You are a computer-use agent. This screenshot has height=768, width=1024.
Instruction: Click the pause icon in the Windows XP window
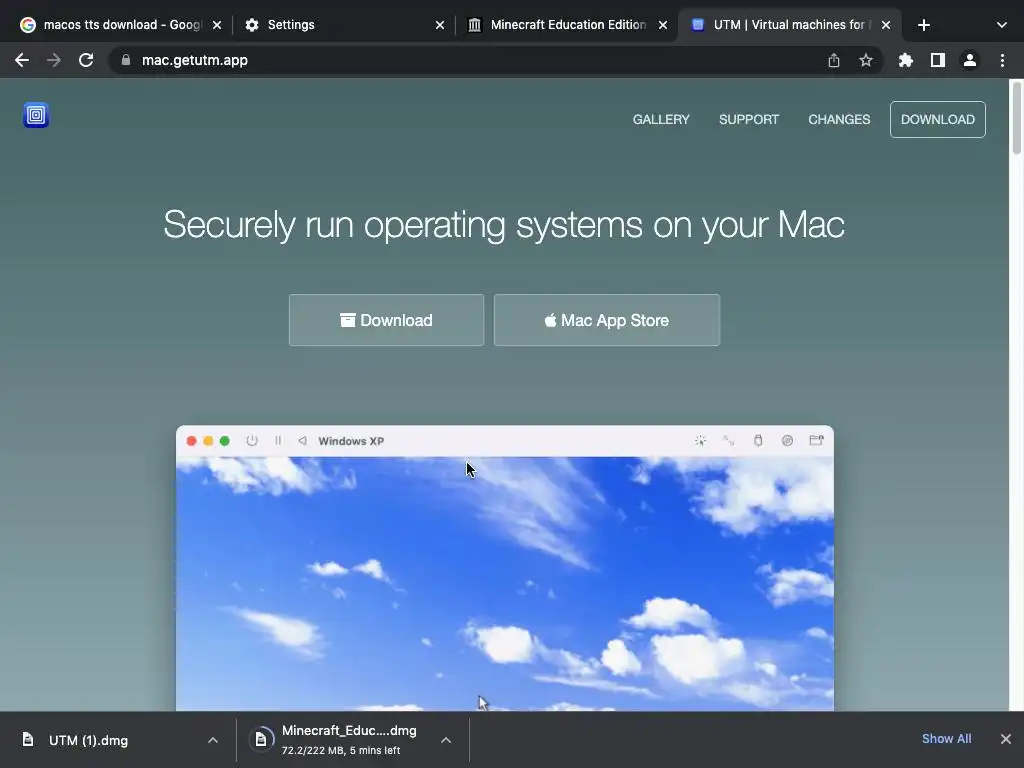(x=278, y=441)
